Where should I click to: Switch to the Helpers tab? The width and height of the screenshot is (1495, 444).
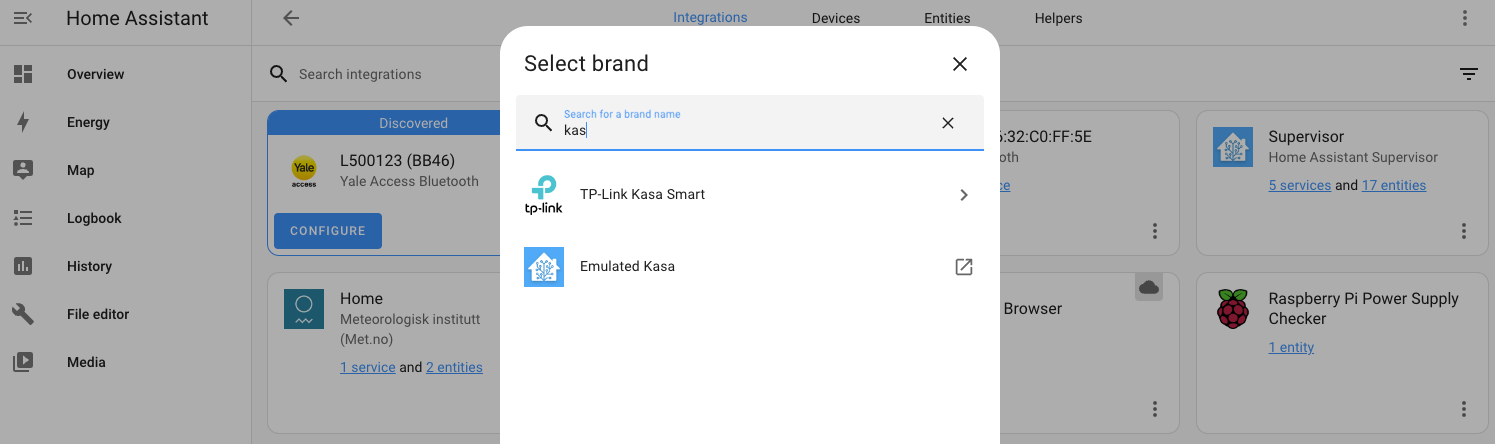click(1058, 18)
